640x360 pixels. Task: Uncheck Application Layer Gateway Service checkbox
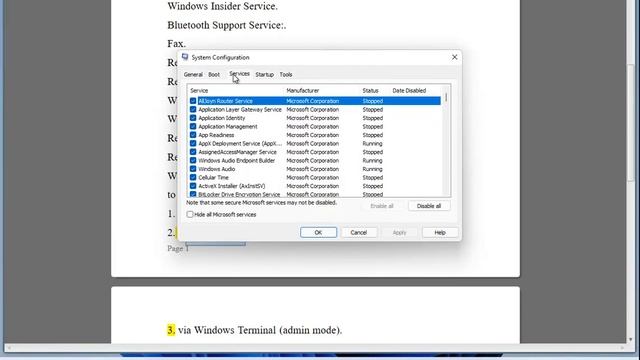(193, 109)
